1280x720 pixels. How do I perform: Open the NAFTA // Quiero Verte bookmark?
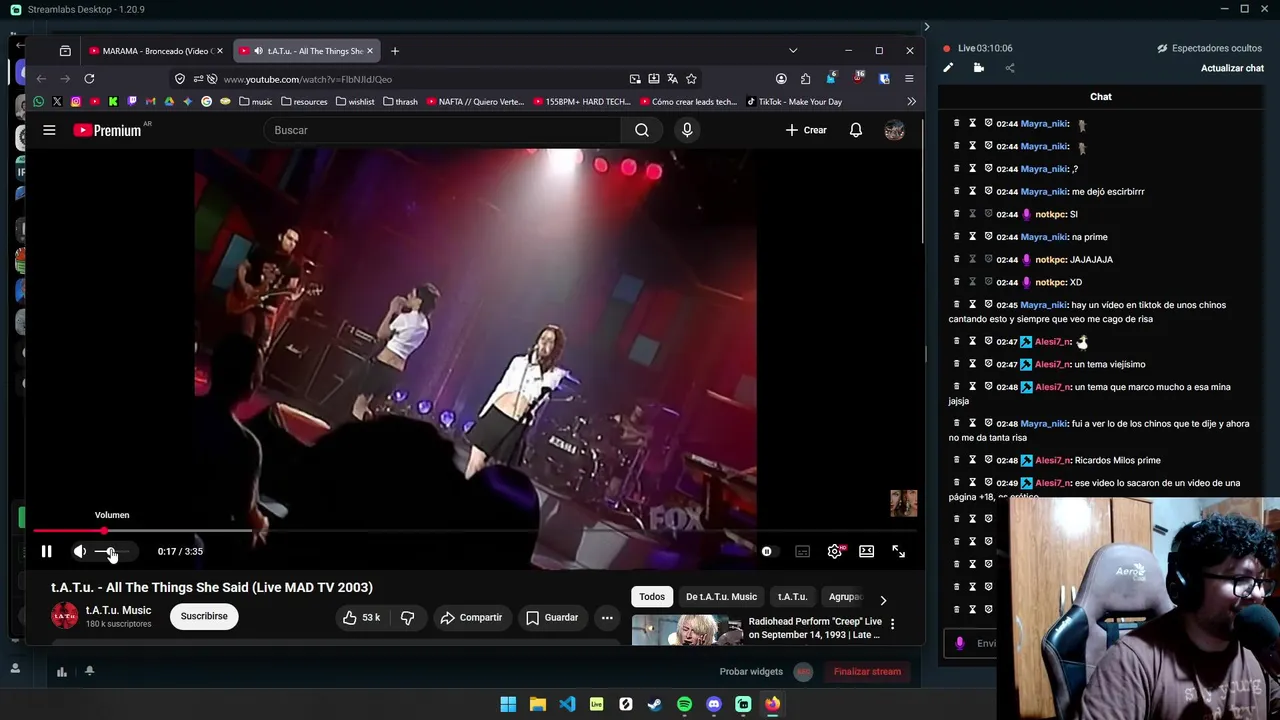pyautogui.click(x=475, y=101)
